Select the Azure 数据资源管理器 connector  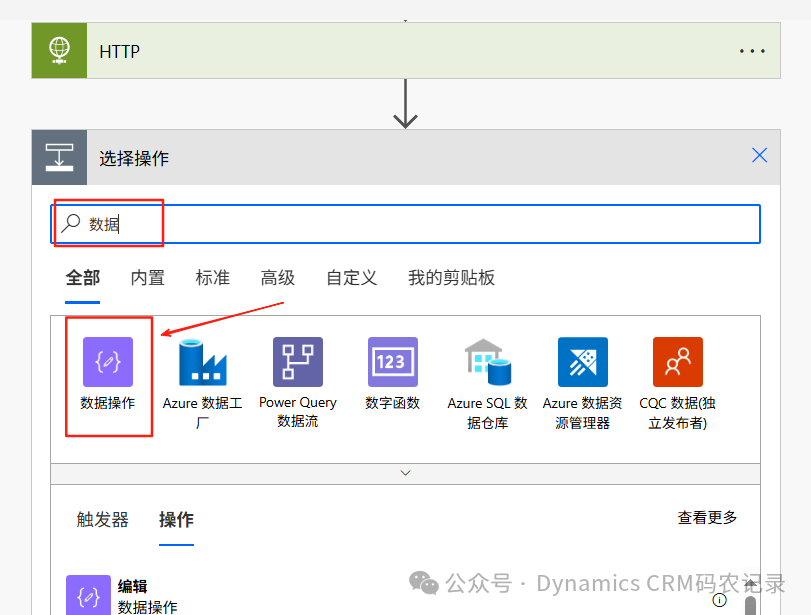(x=582, y=362)
